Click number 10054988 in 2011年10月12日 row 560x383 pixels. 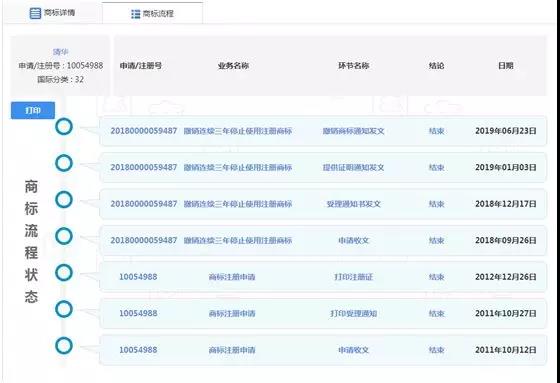click(x=138, y=349)
